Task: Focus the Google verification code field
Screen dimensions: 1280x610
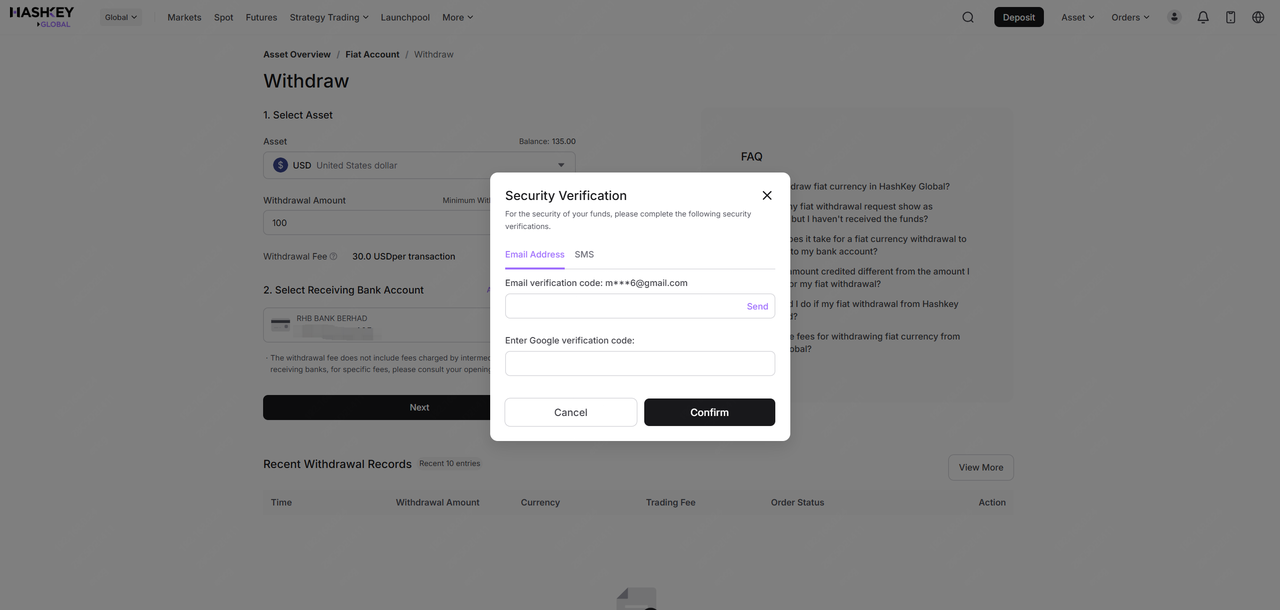Action: 639,364
